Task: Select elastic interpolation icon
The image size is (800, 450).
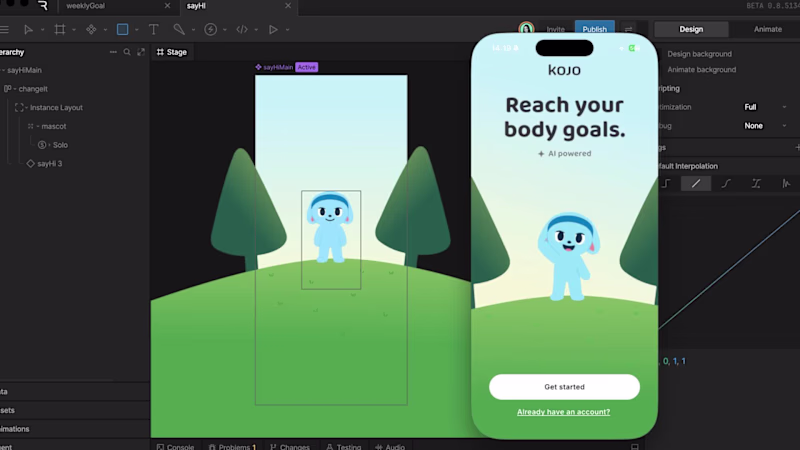Action: [786, 184]
